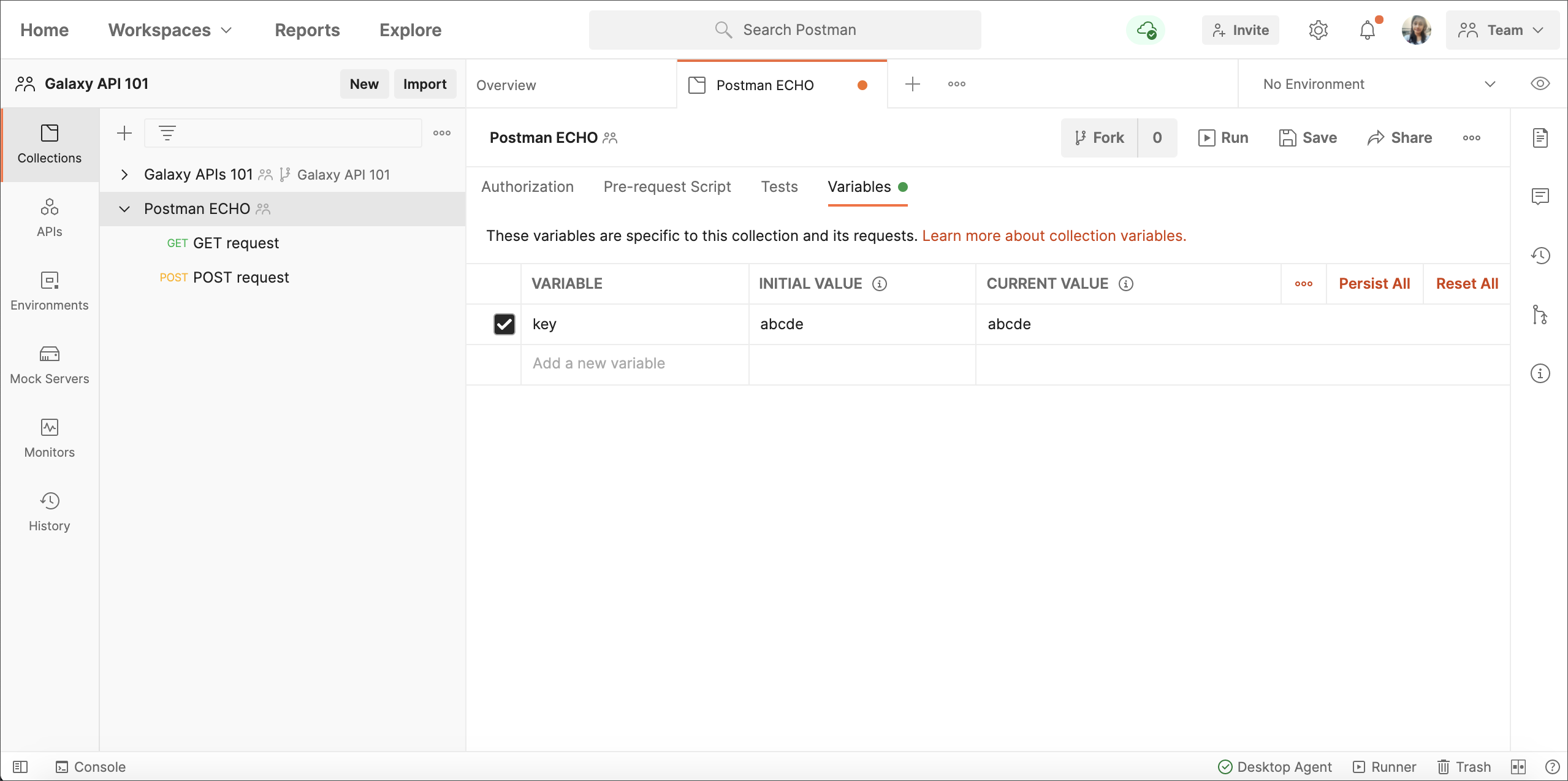This screenshot has width=1568, height=781.
Task: Toggle the sidebar with bottom-left panel icon
Action: (20, 767)
